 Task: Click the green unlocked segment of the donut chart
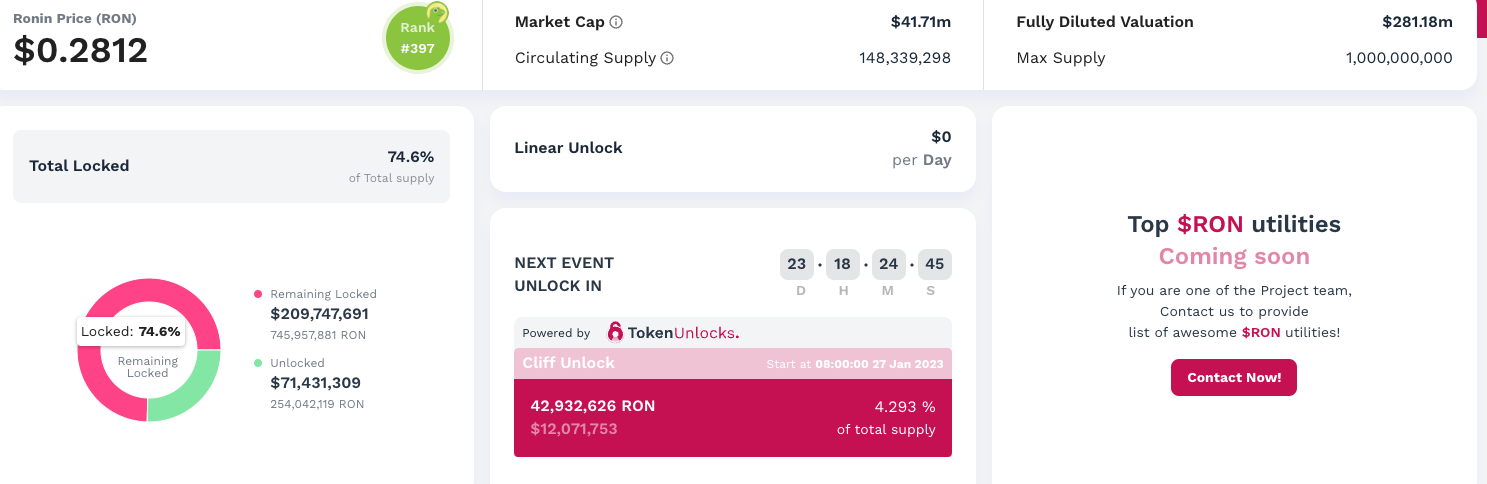tap(190, 393)
